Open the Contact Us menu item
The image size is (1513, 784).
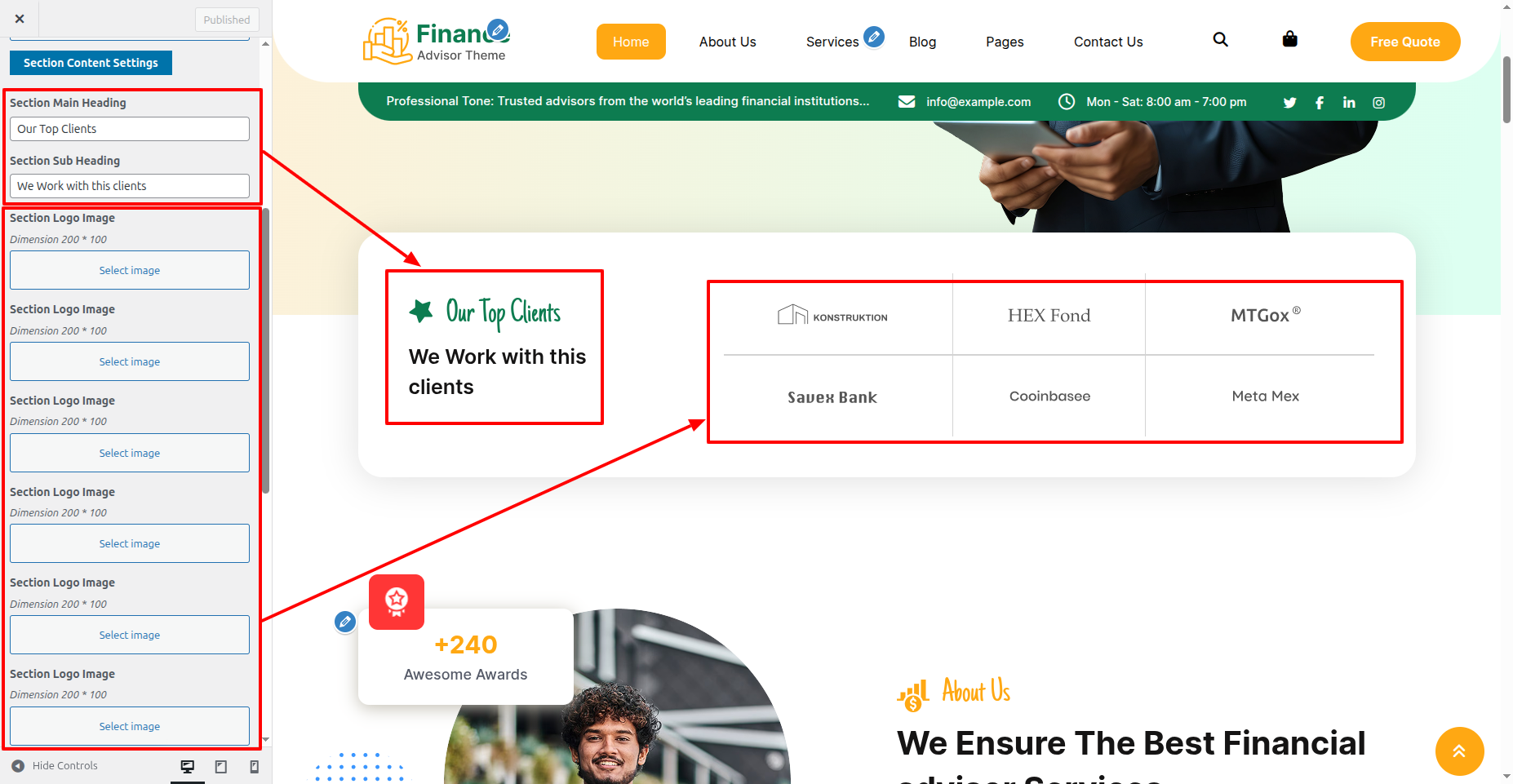(1107, 42)
